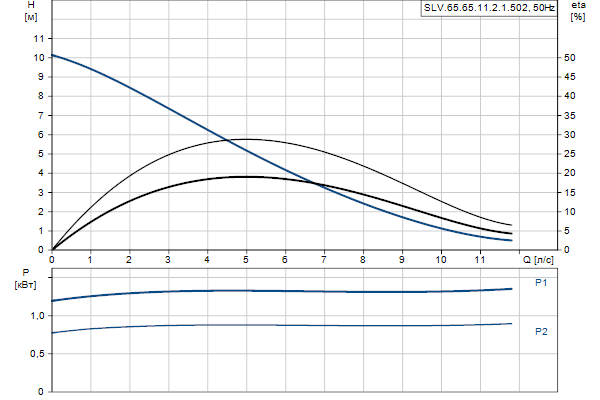This screenshot has height=400, width=600.
Task: Click the 1,0 tick on power axis
Action: pos(36,316)
